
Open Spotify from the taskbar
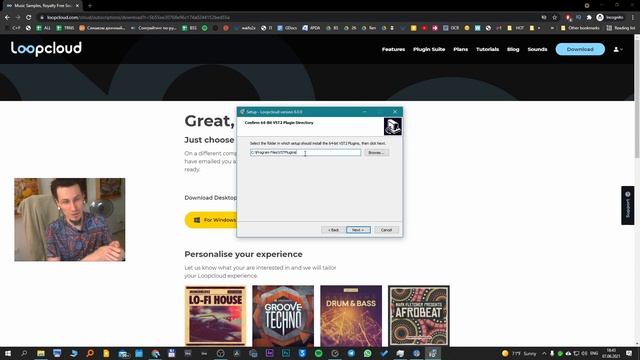point(318,353)
